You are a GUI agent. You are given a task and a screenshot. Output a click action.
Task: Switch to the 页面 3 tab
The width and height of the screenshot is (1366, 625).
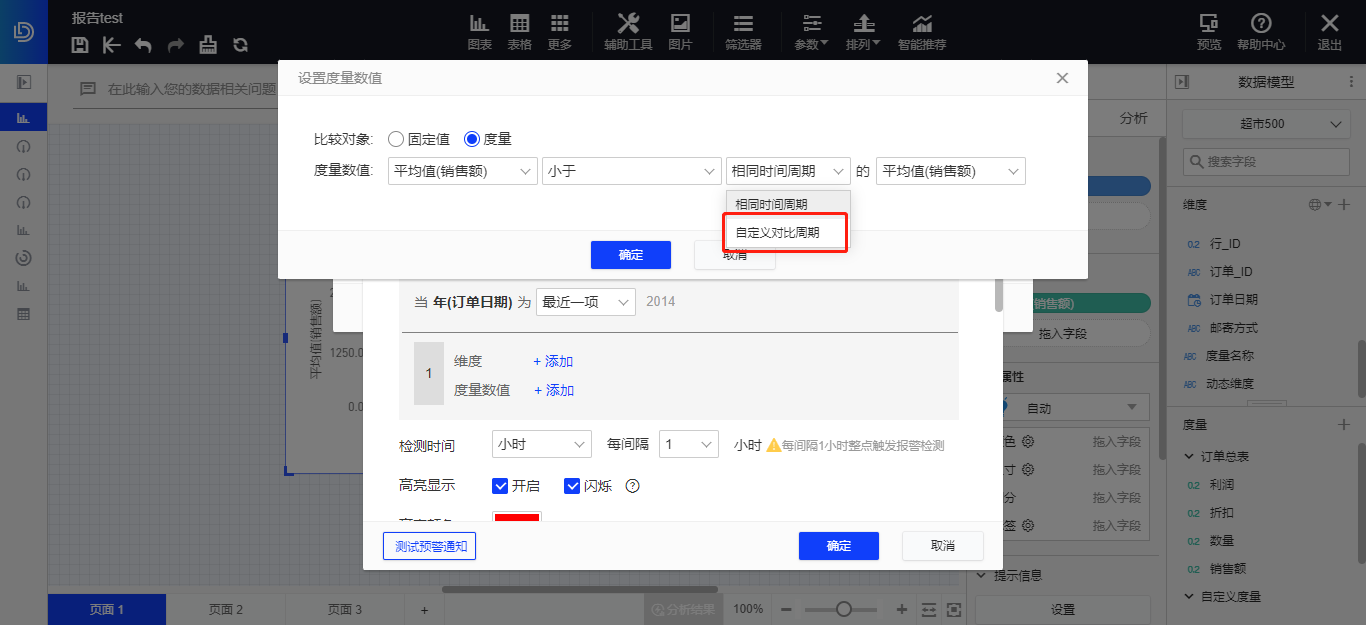click(345, 609)
